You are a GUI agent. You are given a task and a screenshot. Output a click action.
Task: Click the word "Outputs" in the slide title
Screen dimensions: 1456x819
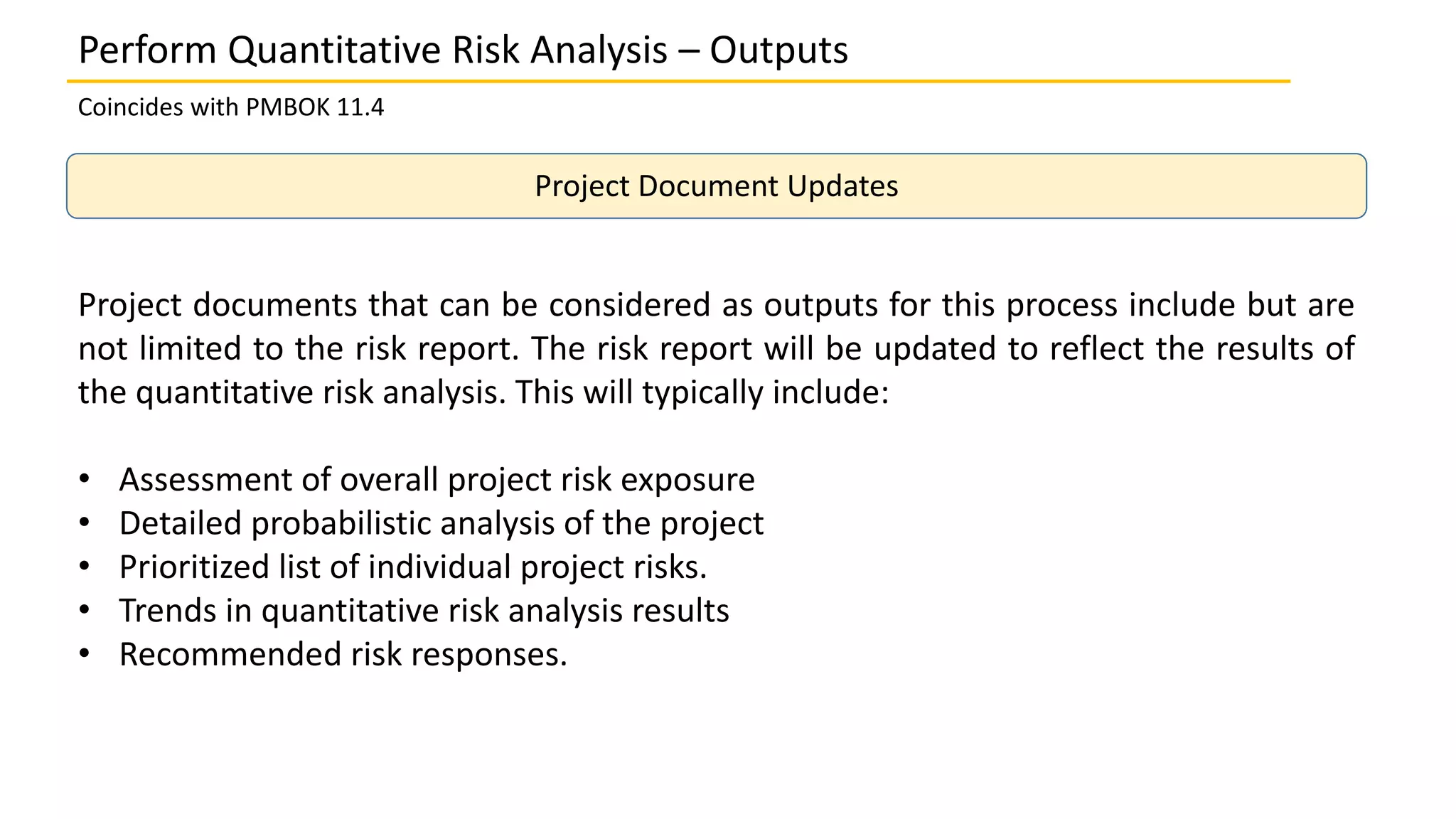tap(778, 50)
